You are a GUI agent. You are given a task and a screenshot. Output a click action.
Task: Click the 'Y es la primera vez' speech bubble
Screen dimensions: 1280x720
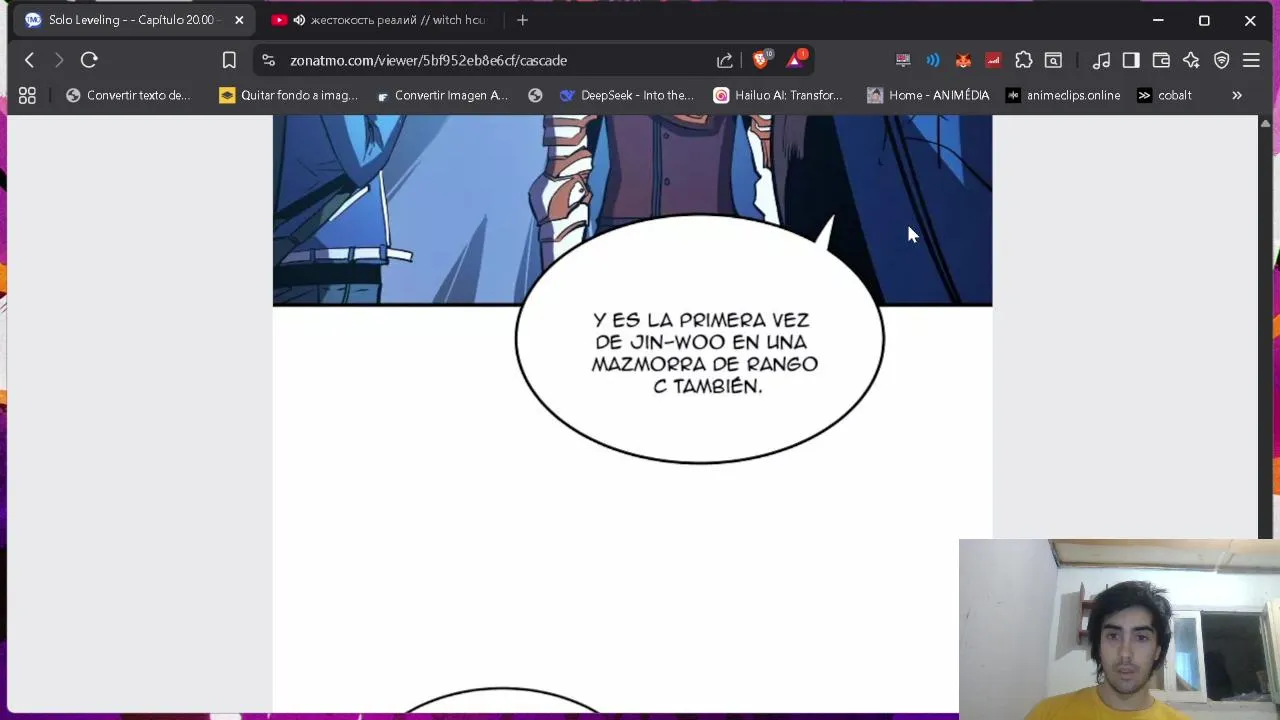point(699,338)
